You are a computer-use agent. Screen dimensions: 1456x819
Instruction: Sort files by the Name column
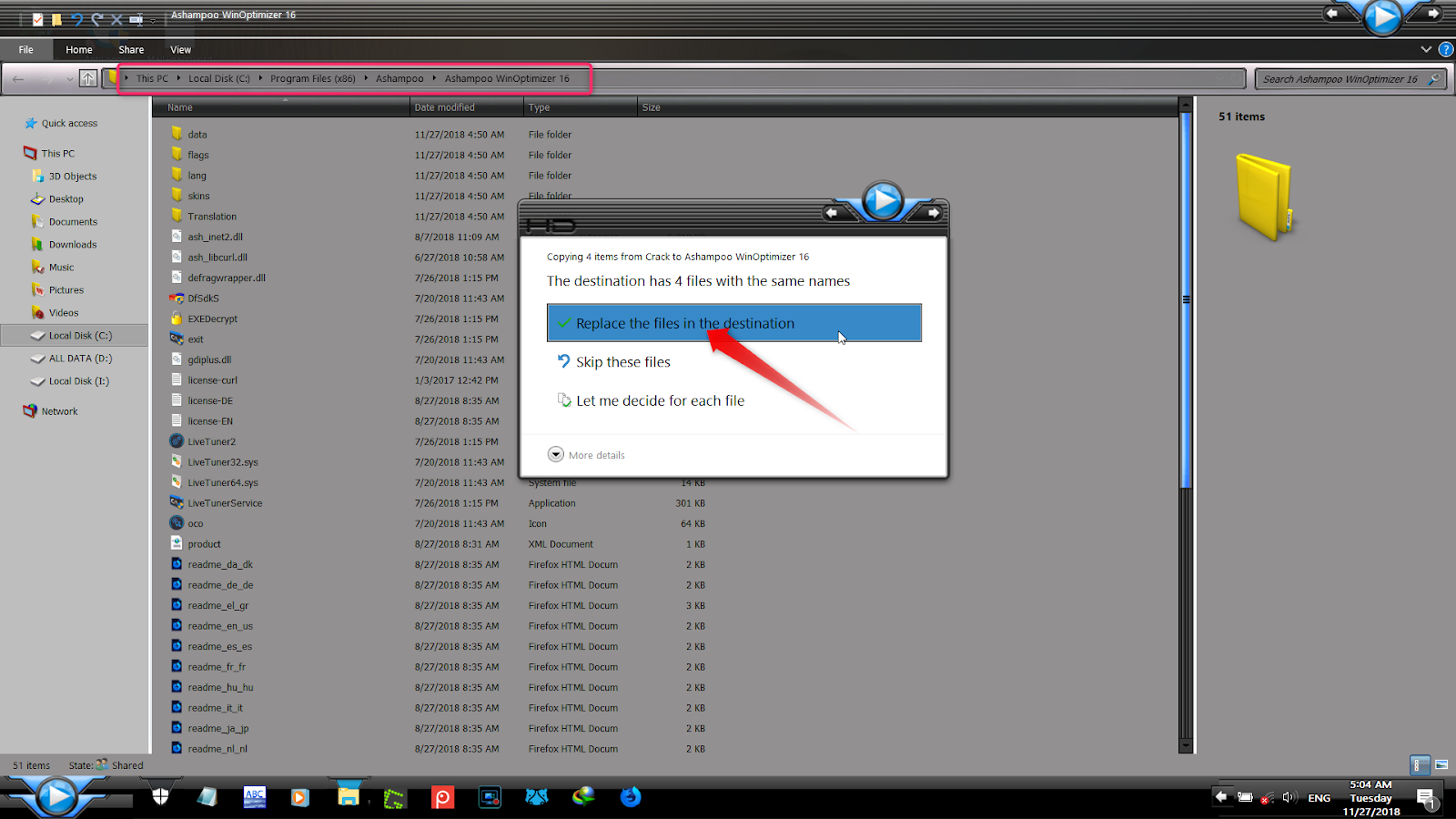click(282, 107)
